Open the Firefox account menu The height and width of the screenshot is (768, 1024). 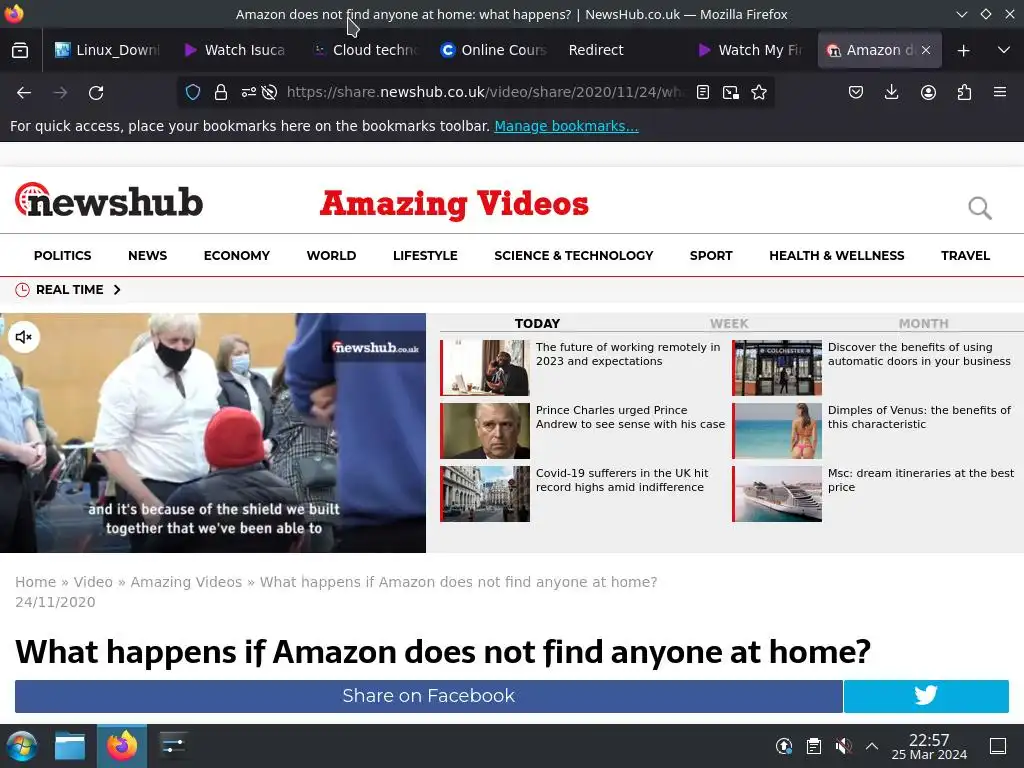pyautogui.click(x=928, y=93)
